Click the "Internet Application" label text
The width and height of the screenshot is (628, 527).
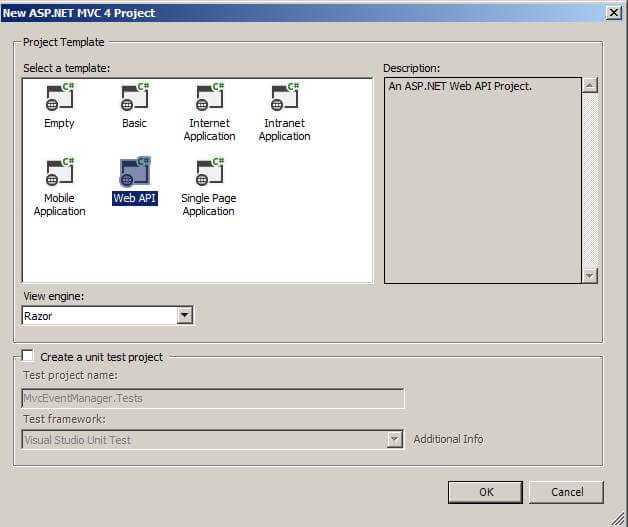(209, 129)
